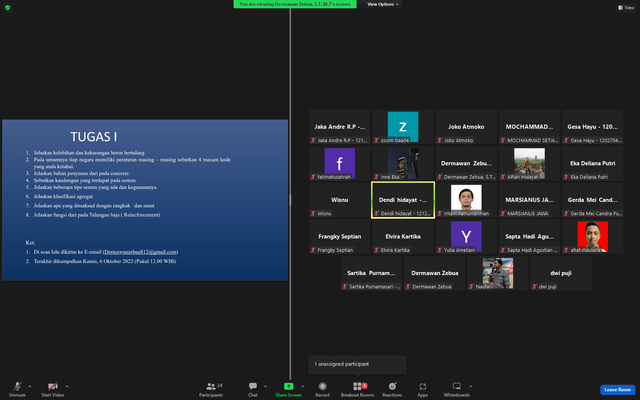Select Jaka Andre R.P participant tile

tap(340, 127)
